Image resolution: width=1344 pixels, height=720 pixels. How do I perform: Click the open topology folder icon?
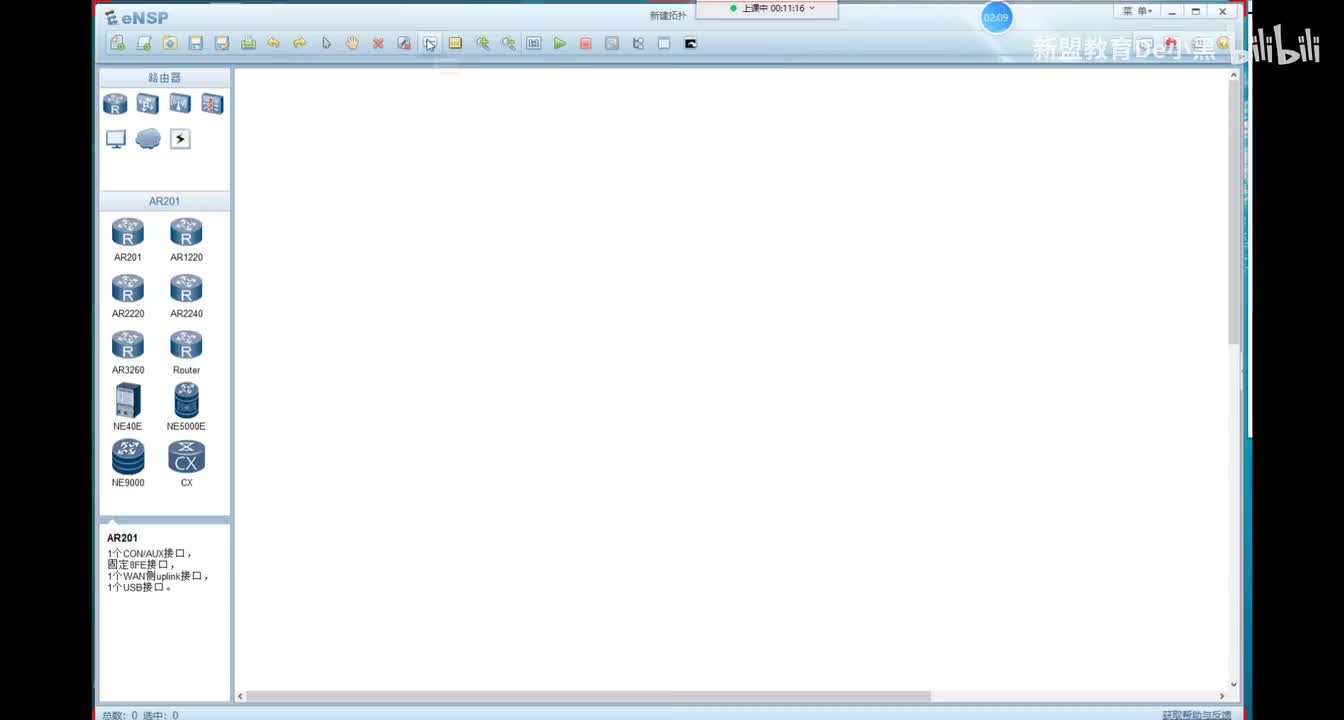[x=170, y=43]
